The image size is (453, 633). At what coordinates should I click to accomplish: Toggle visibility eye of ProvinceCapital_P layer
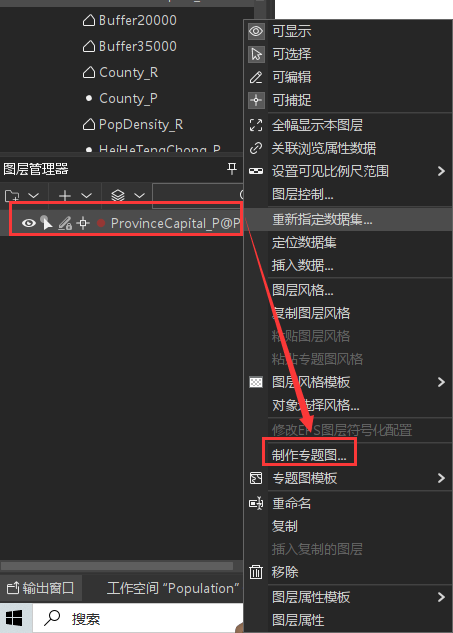click(28, 223)
